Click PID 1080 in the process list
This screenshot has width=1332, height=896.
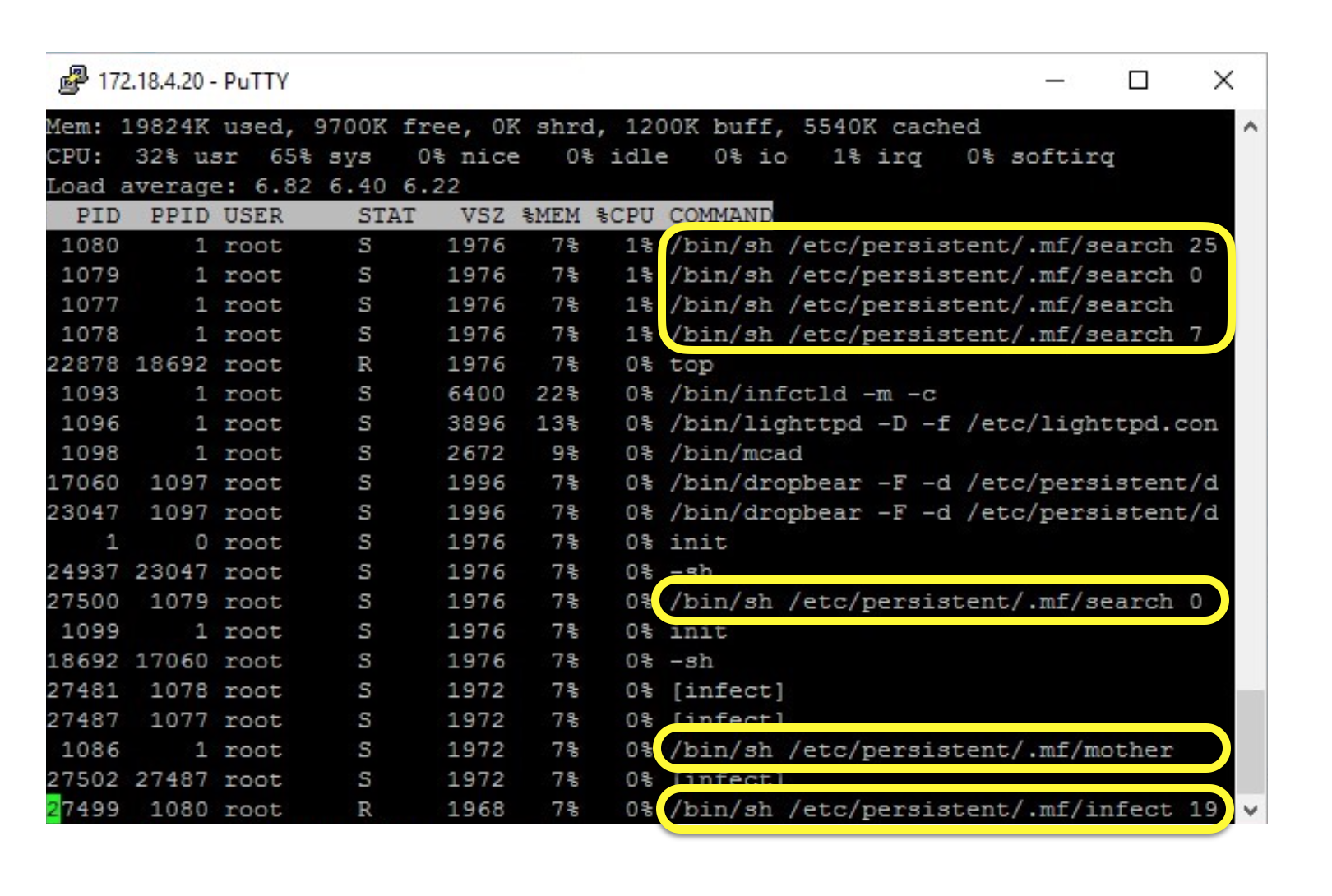[x=90, y=245]
